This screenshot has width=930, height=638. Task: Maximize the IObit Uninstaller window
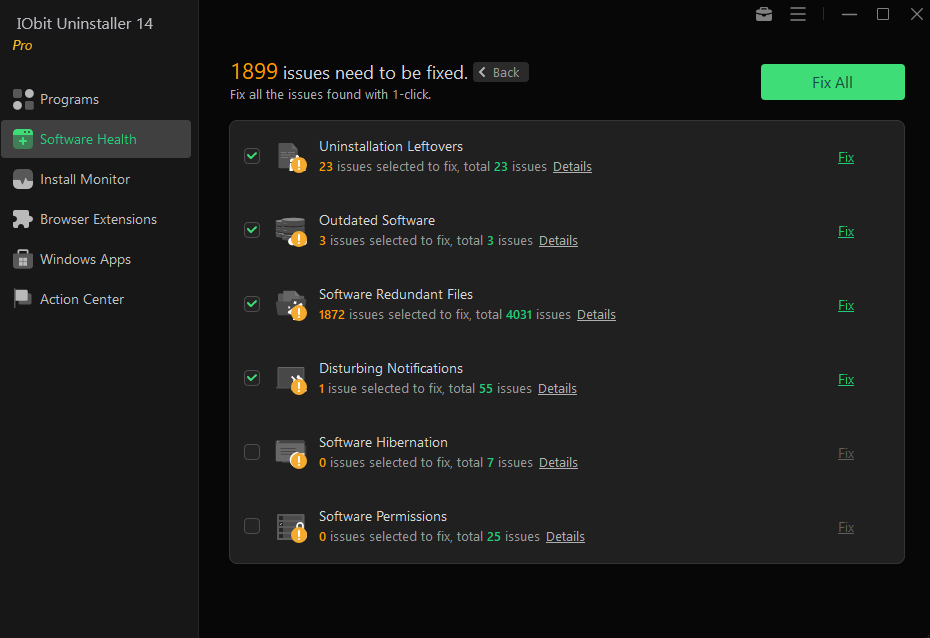(883, 14)
